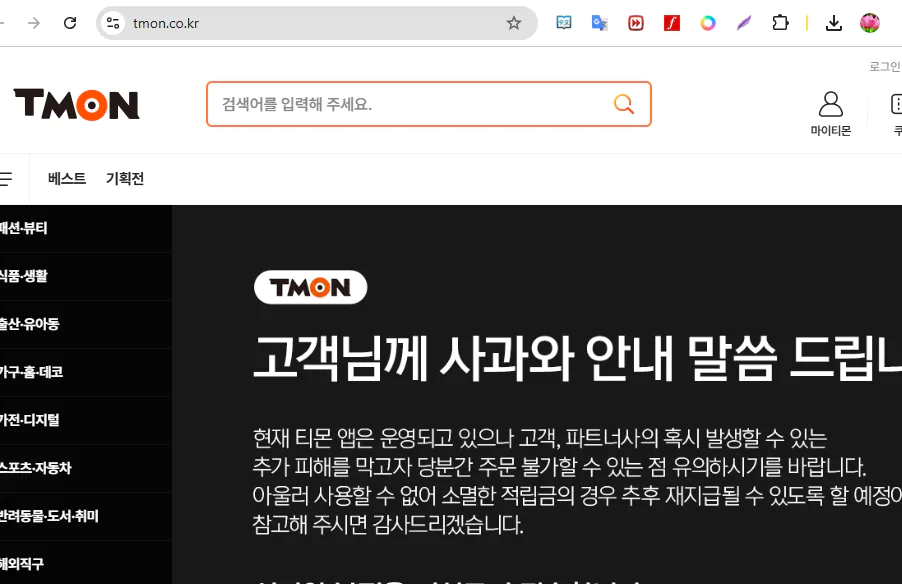The image size is (902, 584).
Task: Open the 스포츠·자동차 category
Action: 86,468
